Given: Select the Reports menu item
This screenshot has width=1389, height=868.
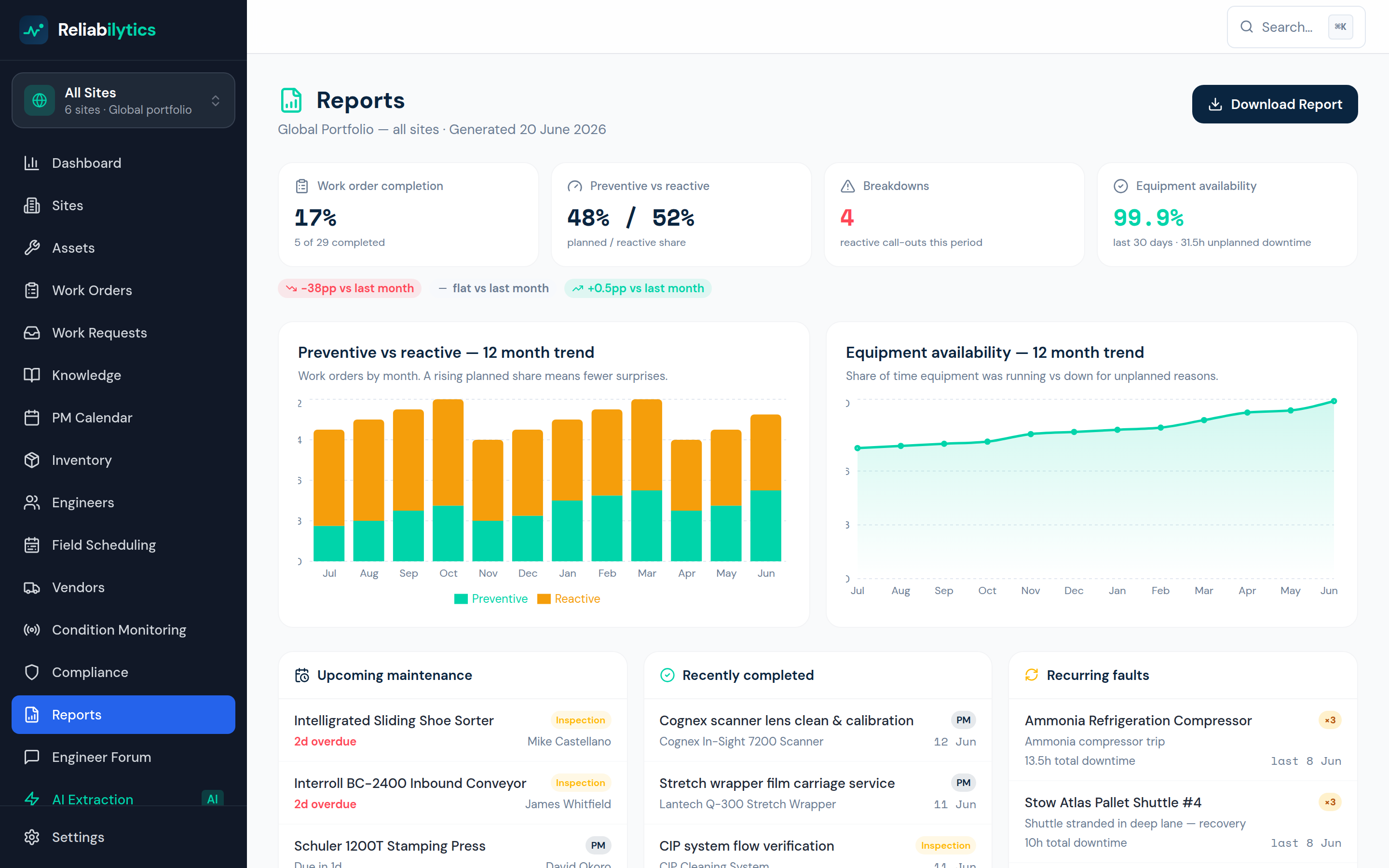Looking at the screenshot, I should click(123, 715).
